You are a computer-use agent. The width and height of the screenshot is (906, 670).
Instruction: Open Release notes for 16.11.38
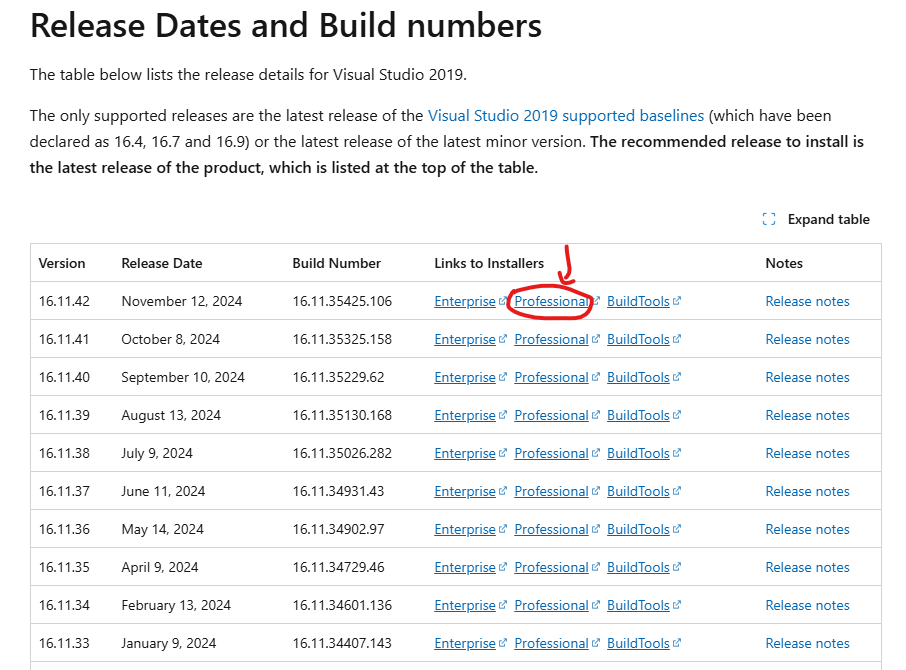tap(807, 453)
